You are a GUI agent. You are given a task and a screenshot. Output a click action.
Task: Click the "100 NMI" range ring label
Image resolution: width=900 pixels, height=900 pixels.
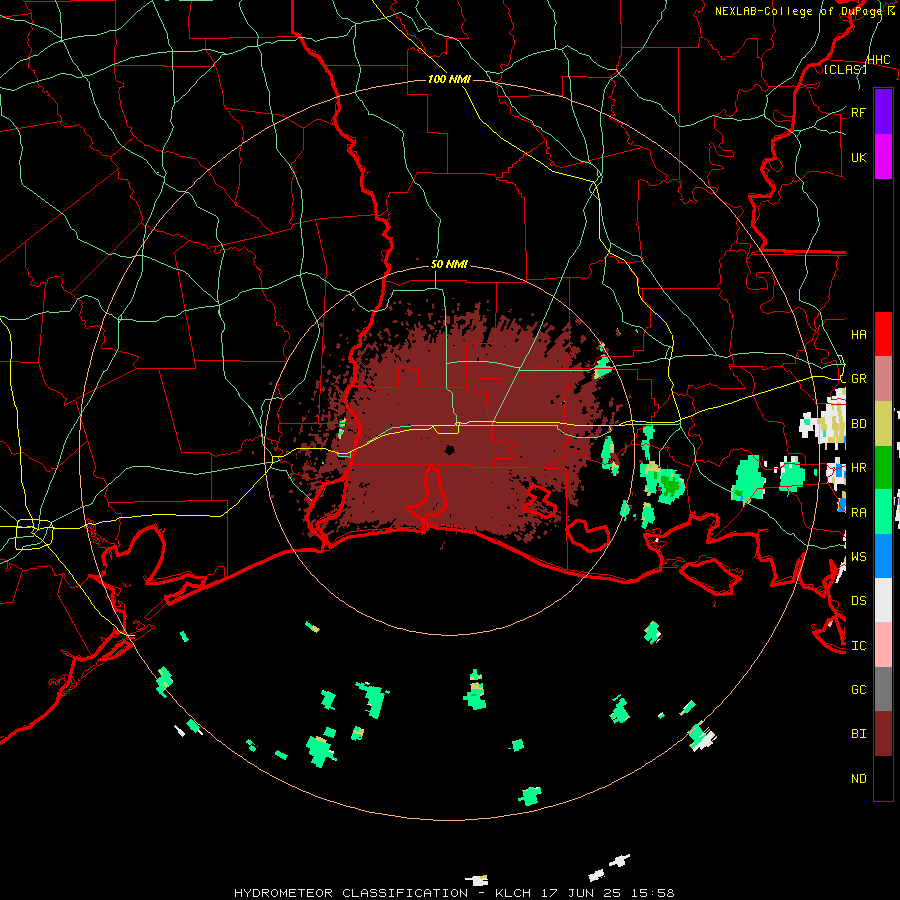[x=449, y=79]
